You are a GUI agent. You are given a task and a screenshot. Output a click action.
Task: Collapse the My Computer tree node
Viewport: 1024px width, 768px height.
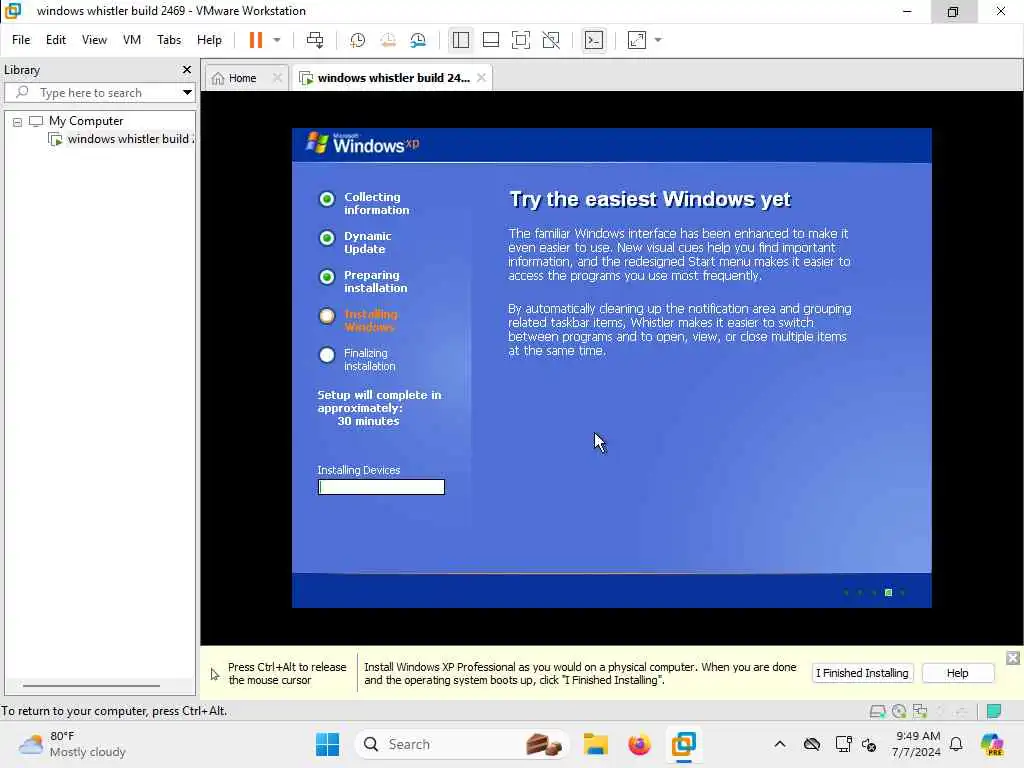tap(18, 121)
